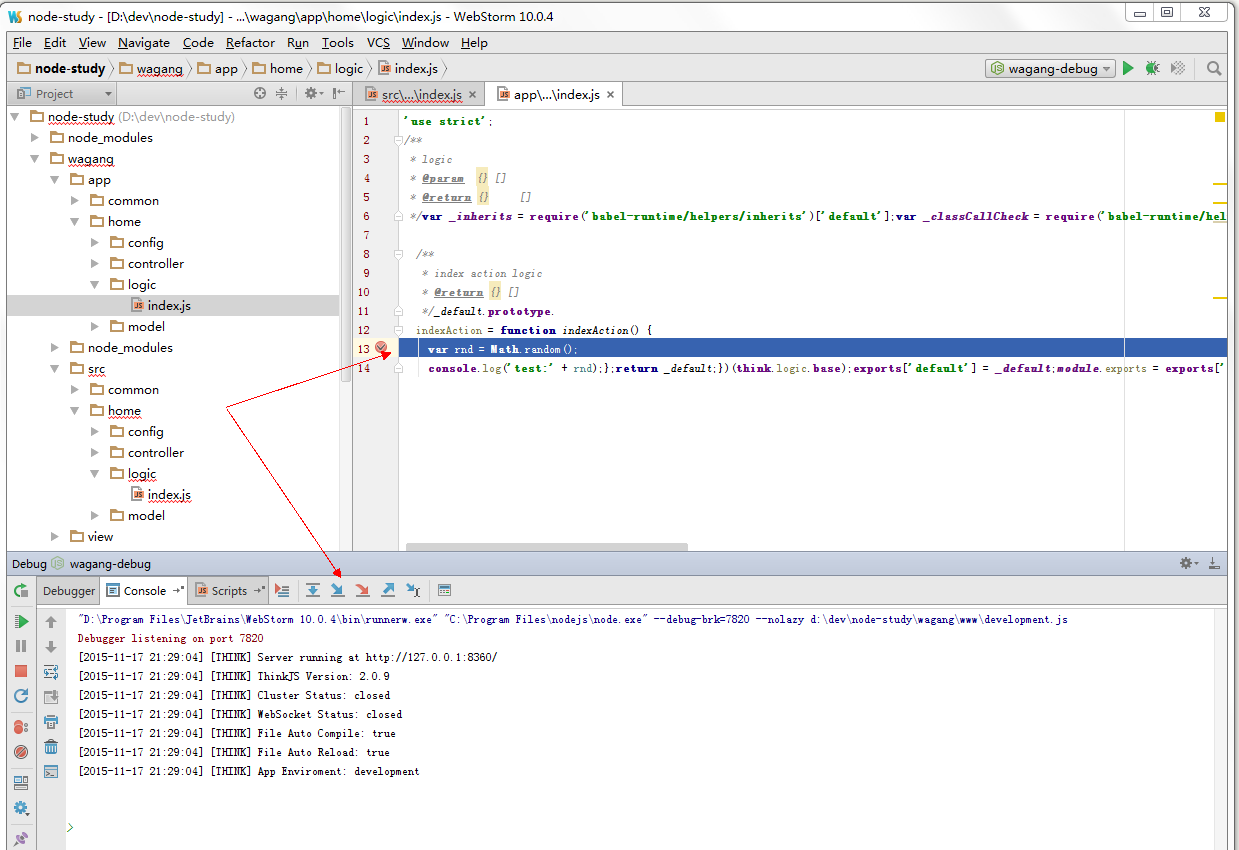Click the yellow inspection status indicator
The width and height of the screenshot is (1239, 850).
click(x=1220, y=117)
